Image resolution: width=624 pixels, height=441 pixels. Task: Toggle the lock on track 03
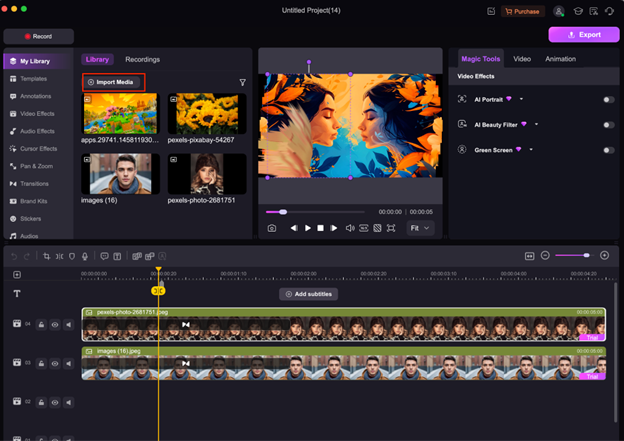click(41, 363)
